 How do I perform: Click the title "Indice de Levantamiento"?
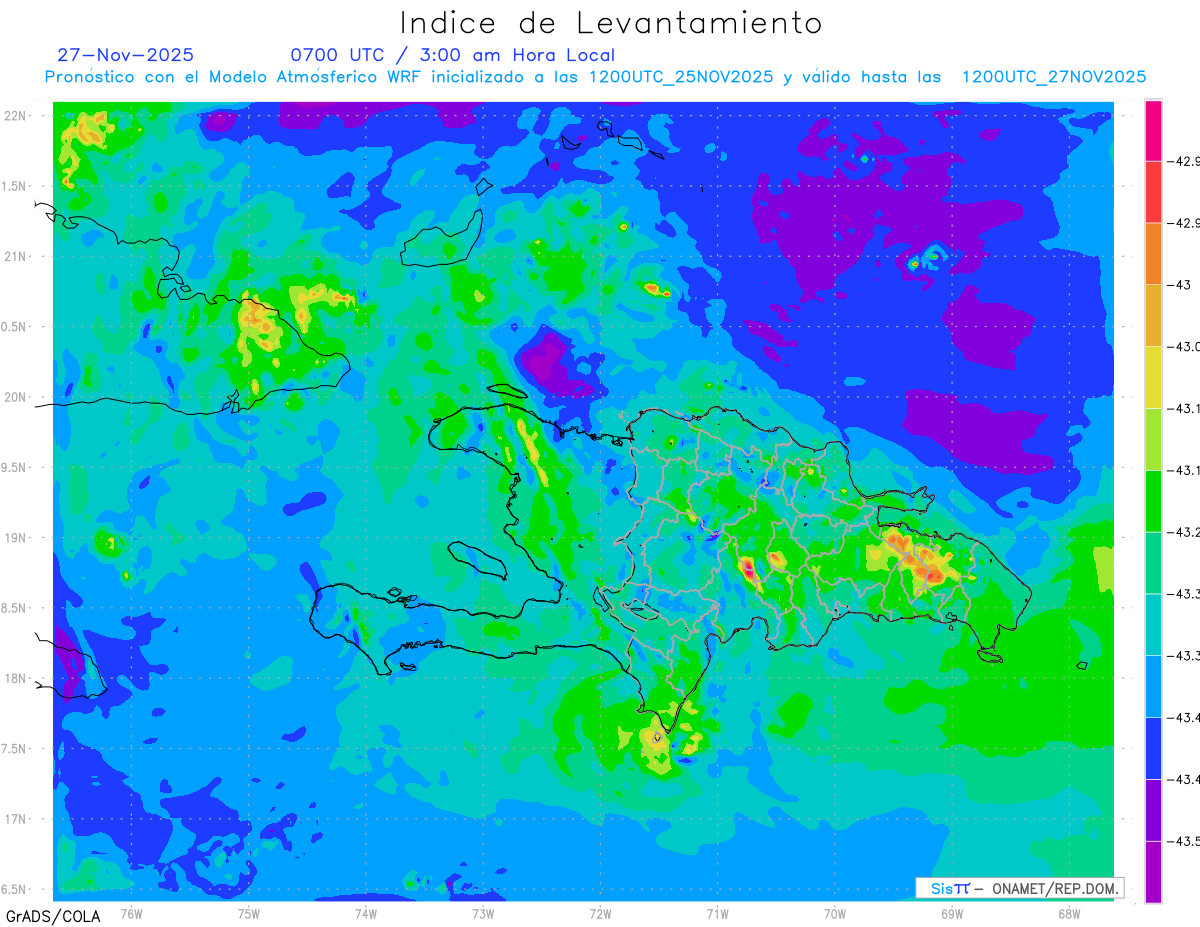(611, 22)
